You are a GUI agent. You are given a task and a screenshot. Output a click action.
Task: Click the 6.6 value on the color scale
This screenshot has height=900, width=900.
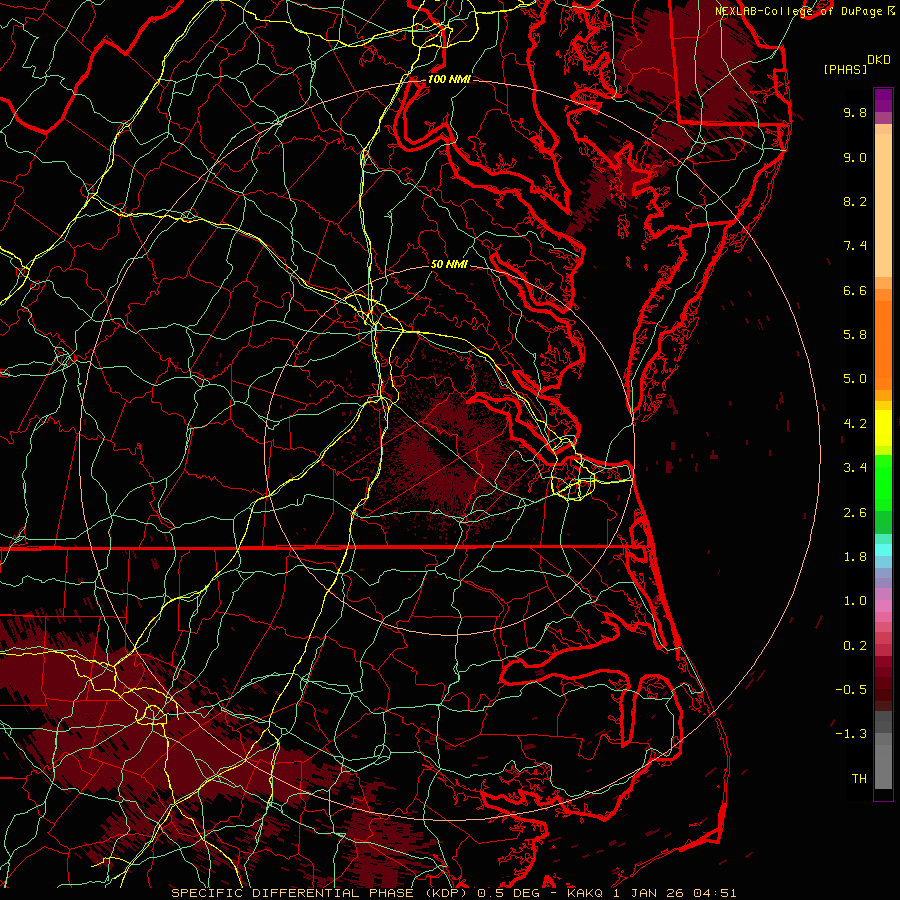point(855,290)
